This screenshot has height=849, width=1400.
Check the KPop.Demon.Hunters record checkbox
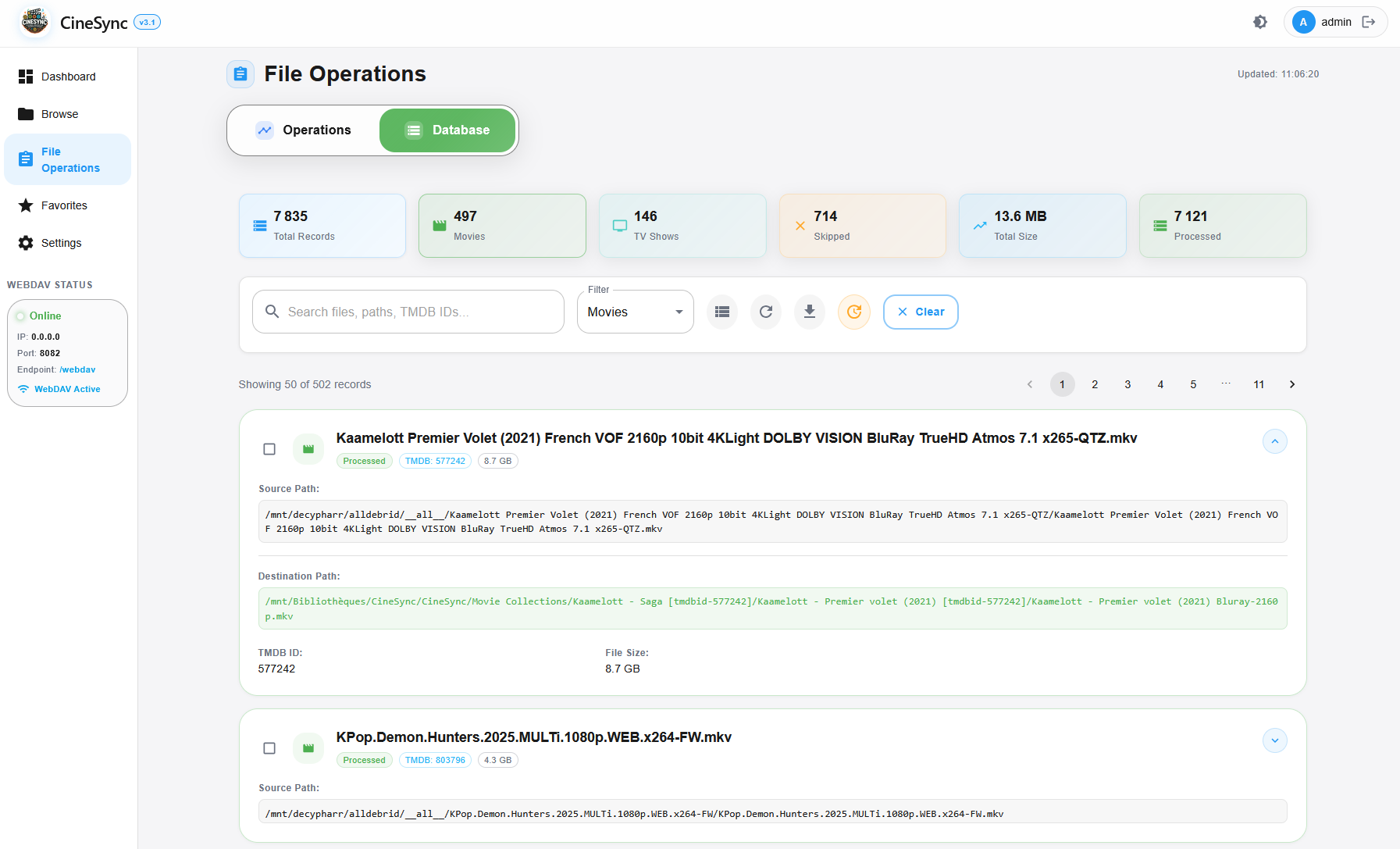(x=269, y=748)
